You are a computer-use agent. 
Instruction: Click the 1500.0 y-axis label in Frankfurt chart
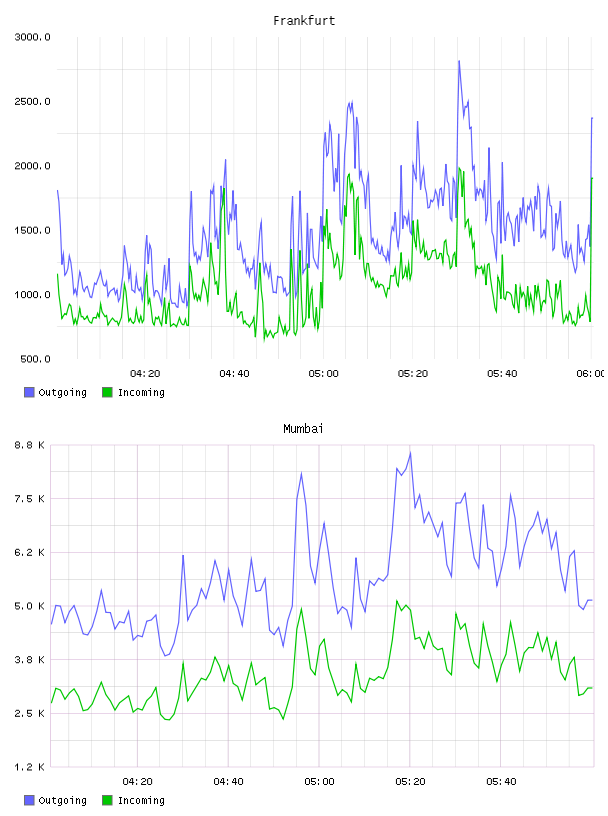[x=33, y=231]
